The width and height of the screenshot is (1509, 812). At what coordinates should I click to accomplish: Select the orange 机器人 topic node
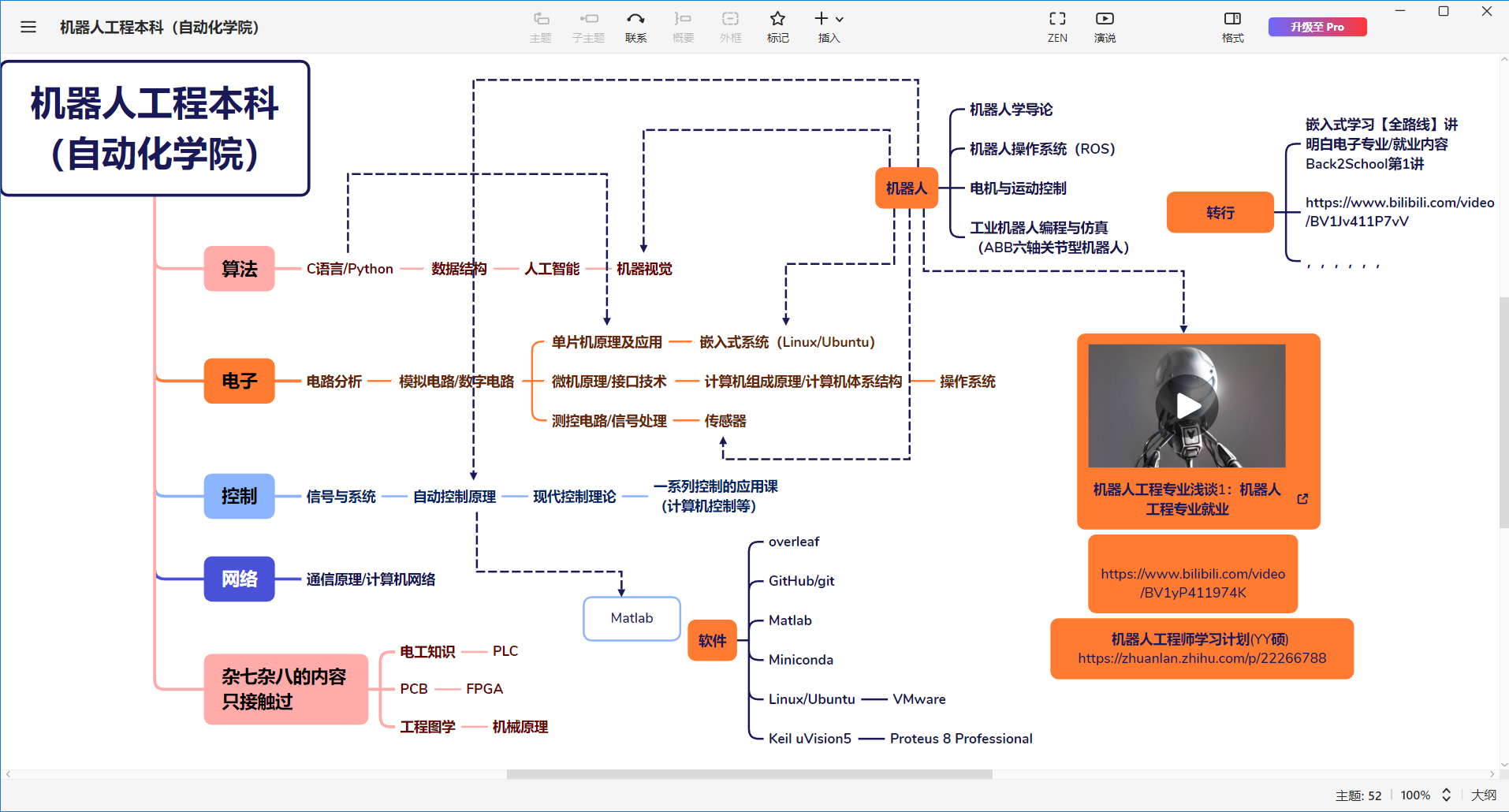click(x=907, y=188)
